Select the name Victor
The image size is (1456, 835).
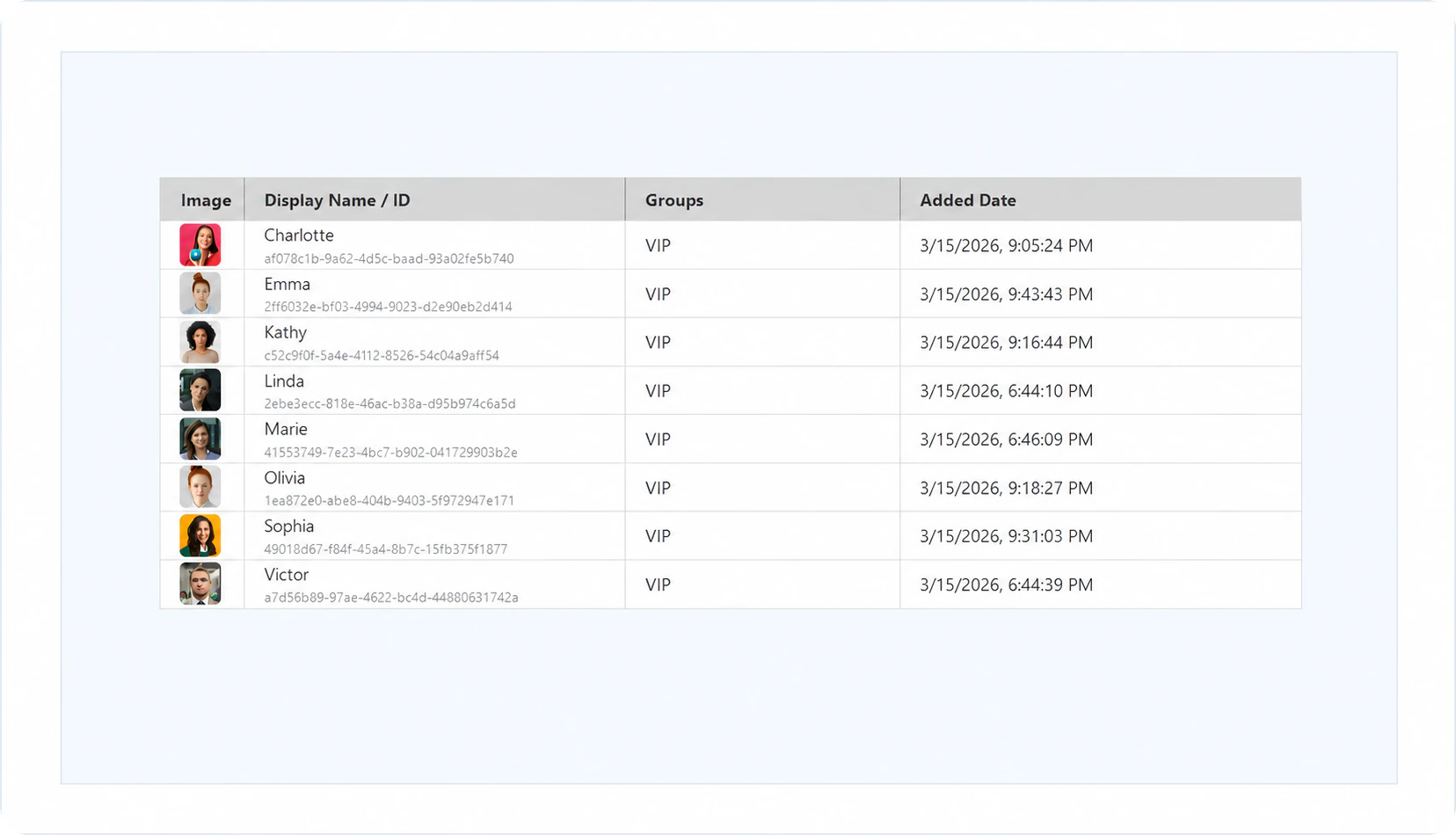pyautogui.click(x=287, y=574)
